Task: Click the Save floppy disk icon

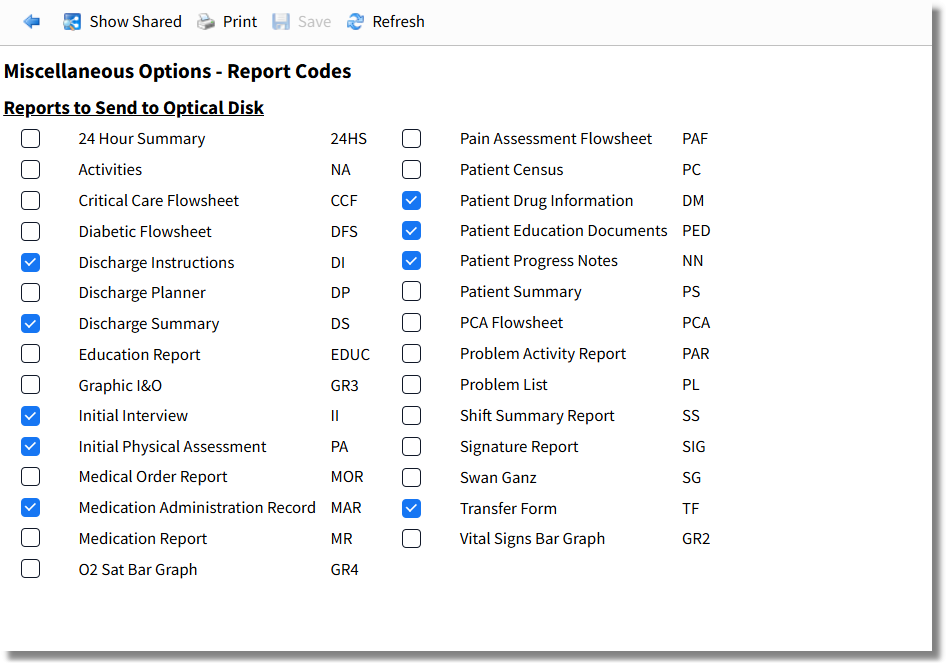Action: (x=281, y=22)
